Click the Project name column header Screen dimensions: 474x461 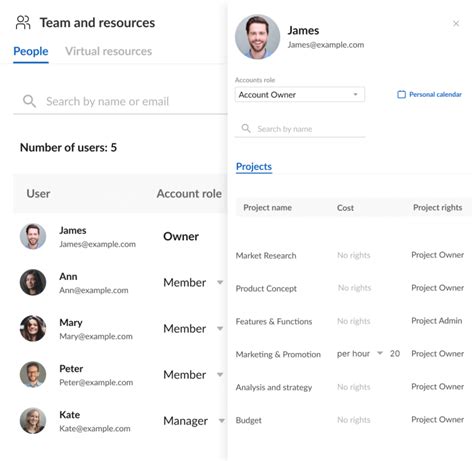[267, 208]
